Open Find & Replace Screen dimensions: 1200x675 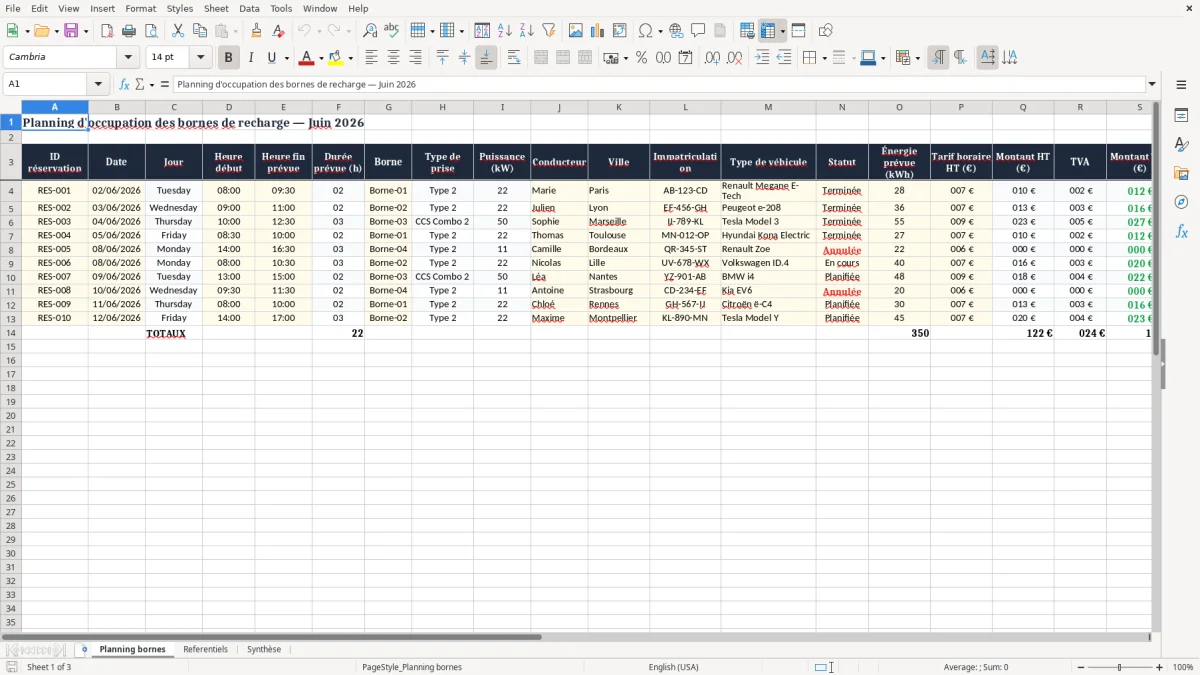(370, 31)
